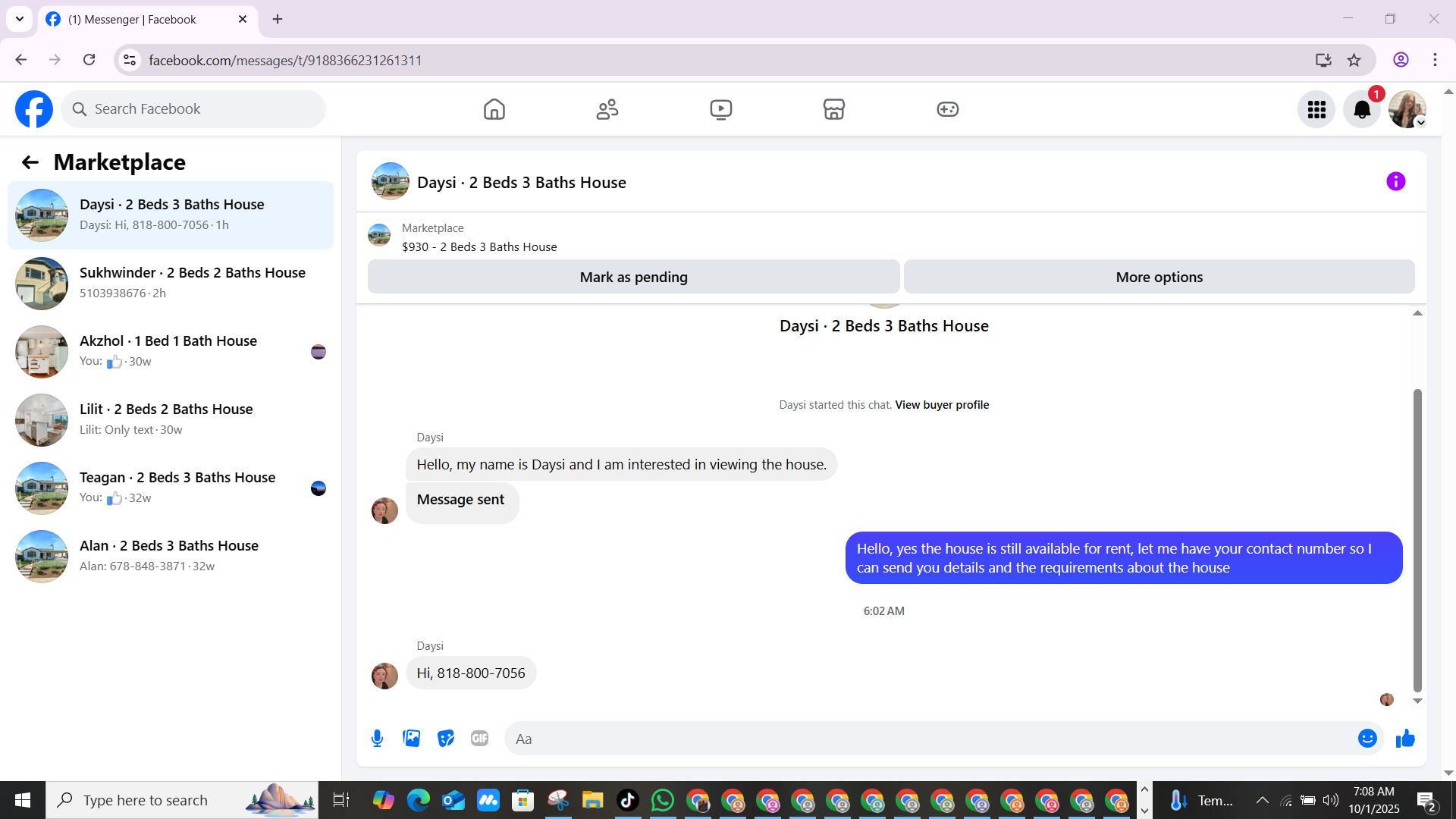The height and width of the screenshot is (819, 1456).
Task: Click the chat vertical scrollbar thumb
Action: click(x=1417, y=540)
